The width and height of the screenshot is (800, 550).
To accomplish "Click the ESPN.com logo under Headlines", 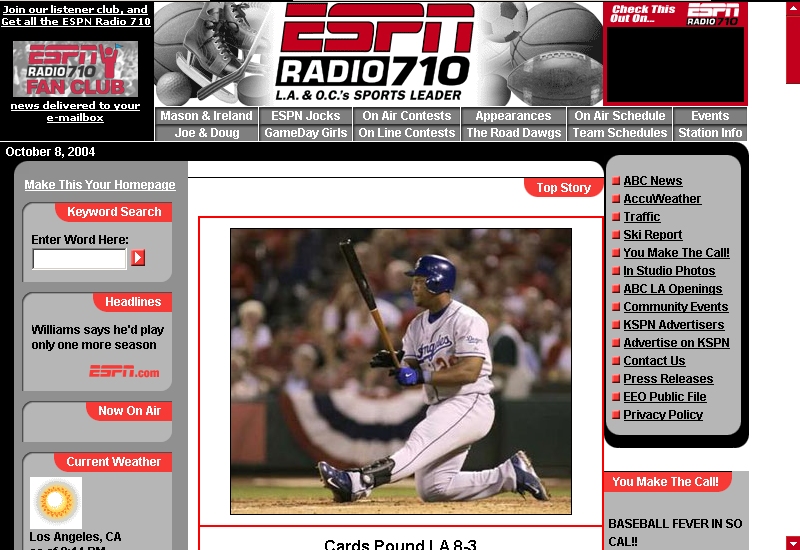I will tap(124, 372).
